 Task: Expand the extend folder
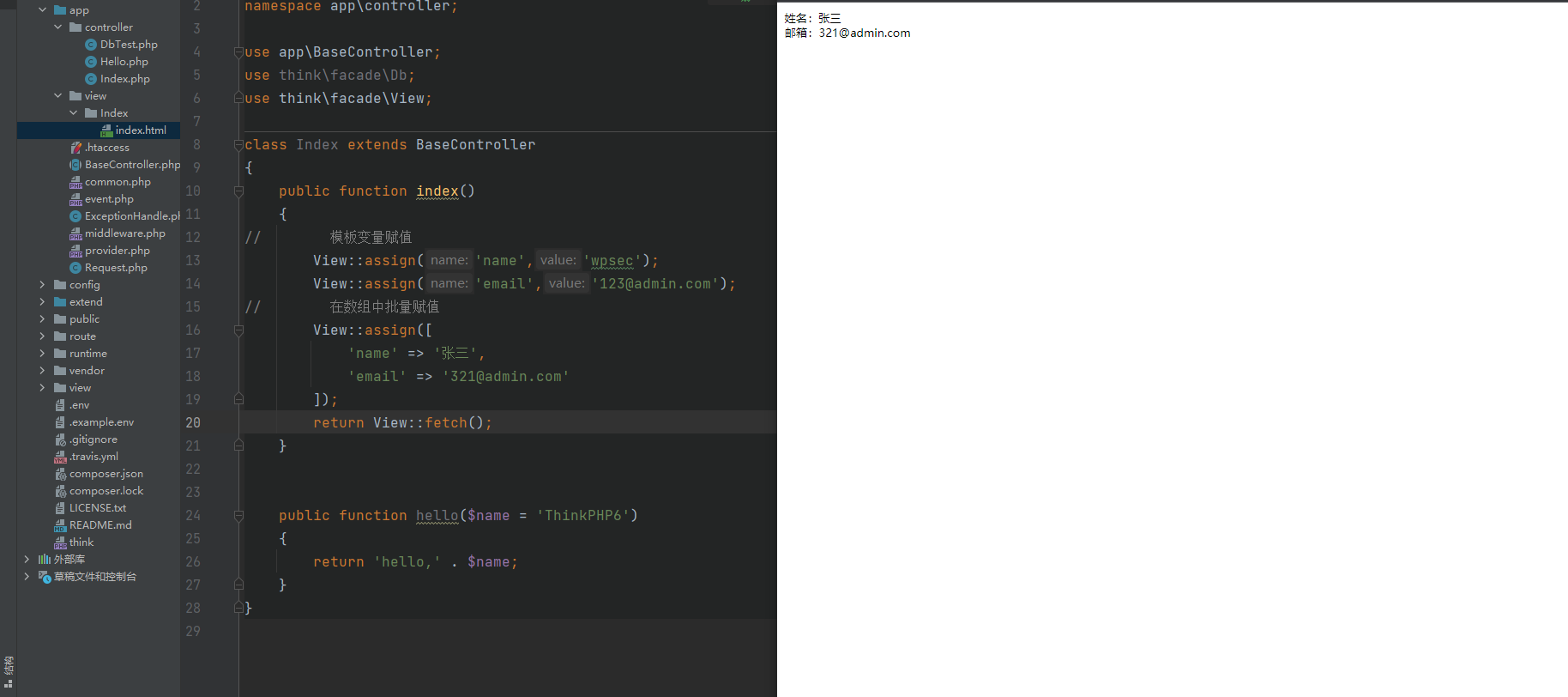point(42,302)
